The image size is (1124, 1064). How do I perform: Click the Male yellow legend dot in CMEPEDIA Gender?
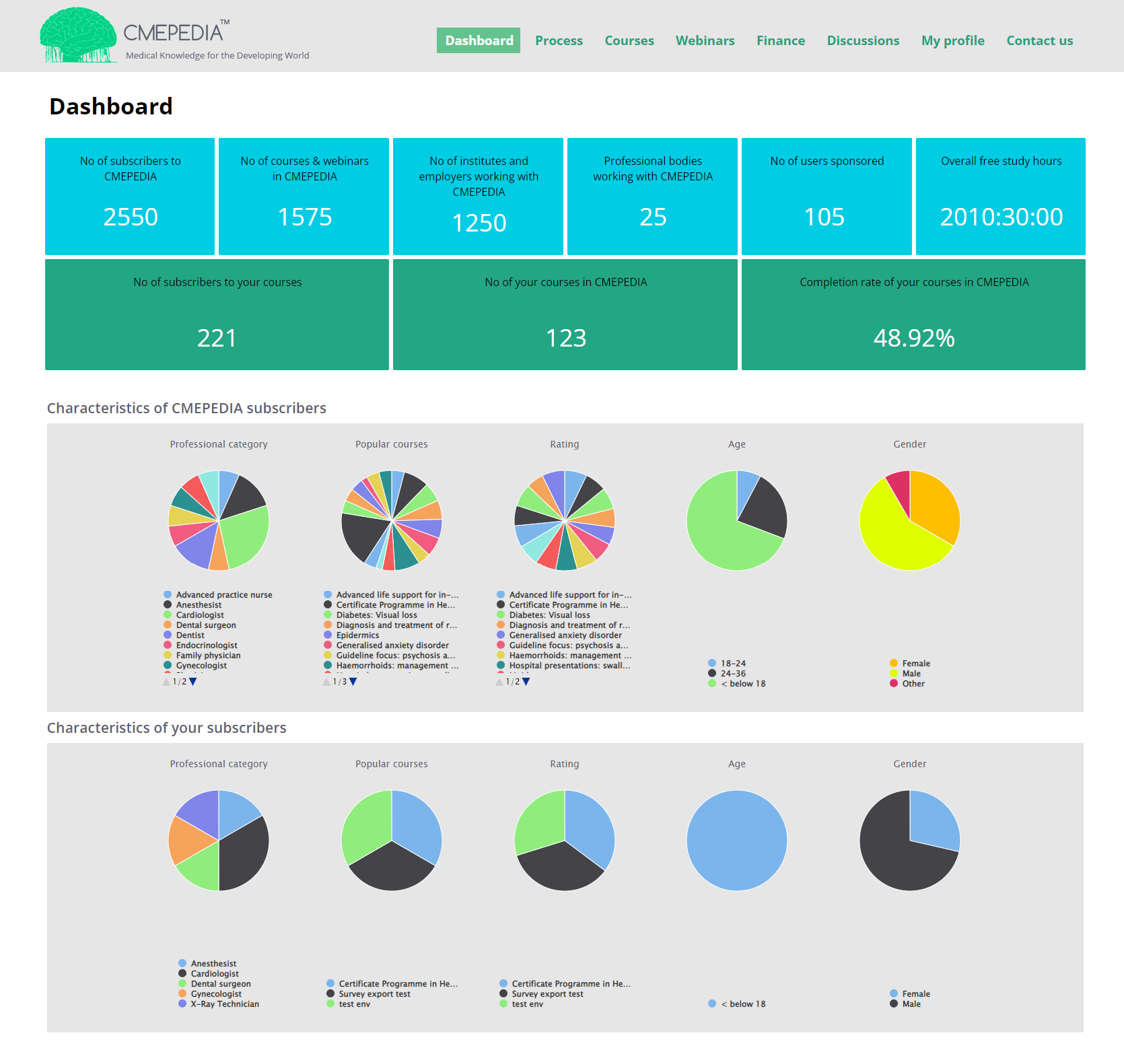click(894, 674)
